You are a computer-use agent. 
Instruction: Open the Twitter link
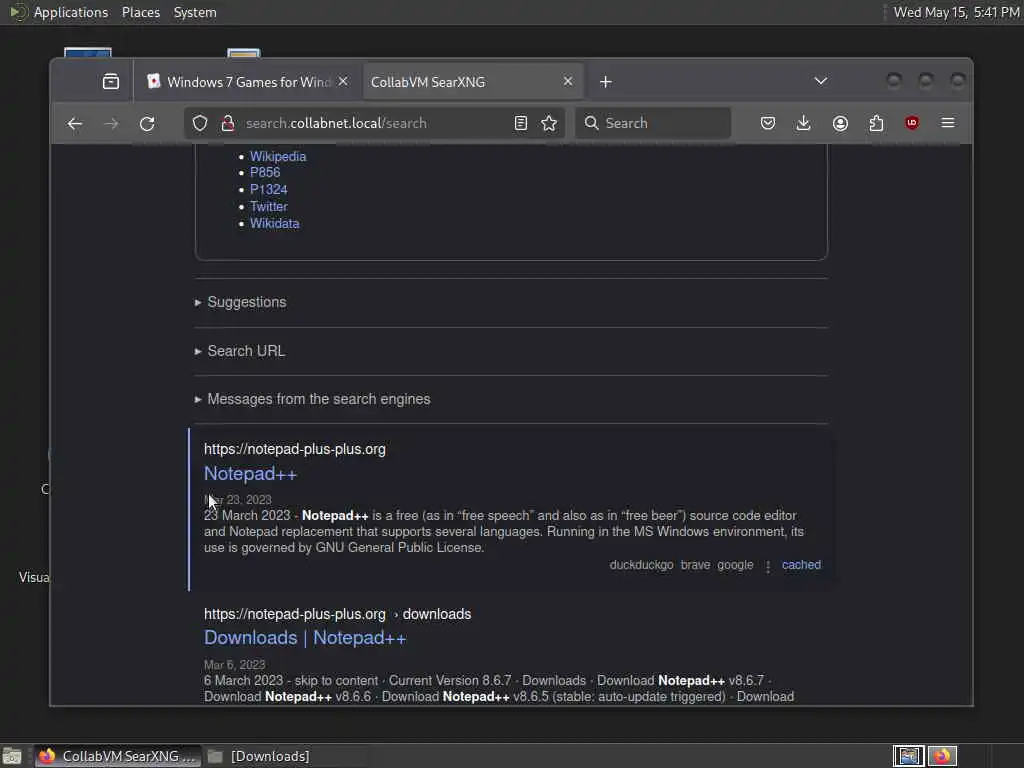268,206
